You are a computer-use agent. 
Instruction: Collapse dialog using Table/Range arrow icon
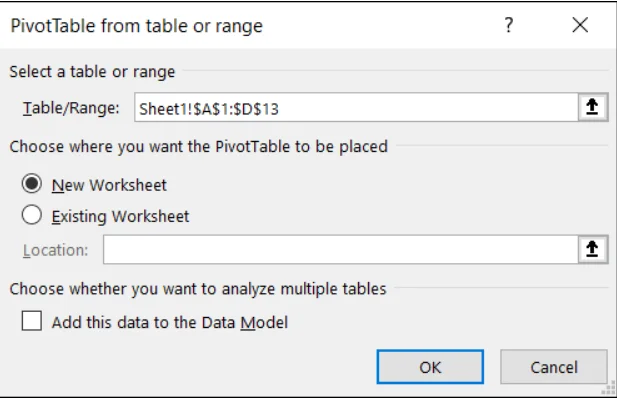[x=593, y=108]
